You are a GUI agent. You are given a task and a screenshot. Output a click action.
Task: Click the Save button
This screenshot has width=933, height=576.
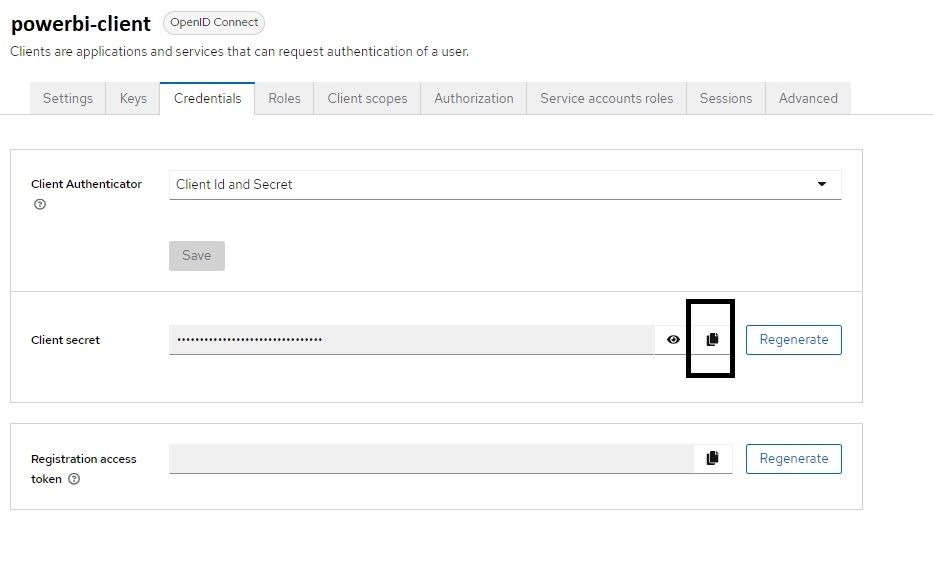(x=197, y=256)
